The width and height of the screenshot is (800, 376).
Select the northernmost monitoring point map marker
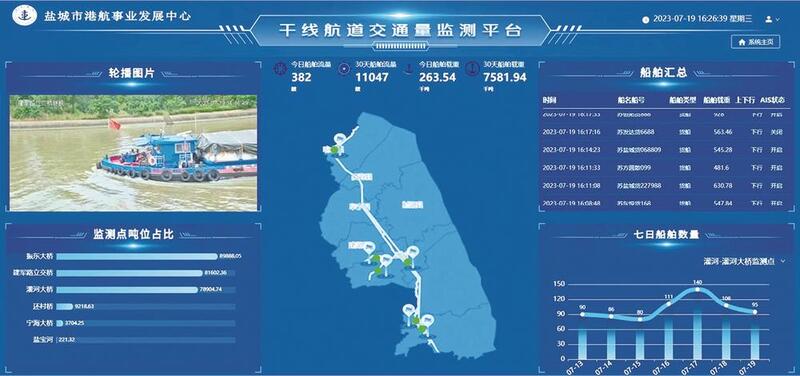pos(340,139)
